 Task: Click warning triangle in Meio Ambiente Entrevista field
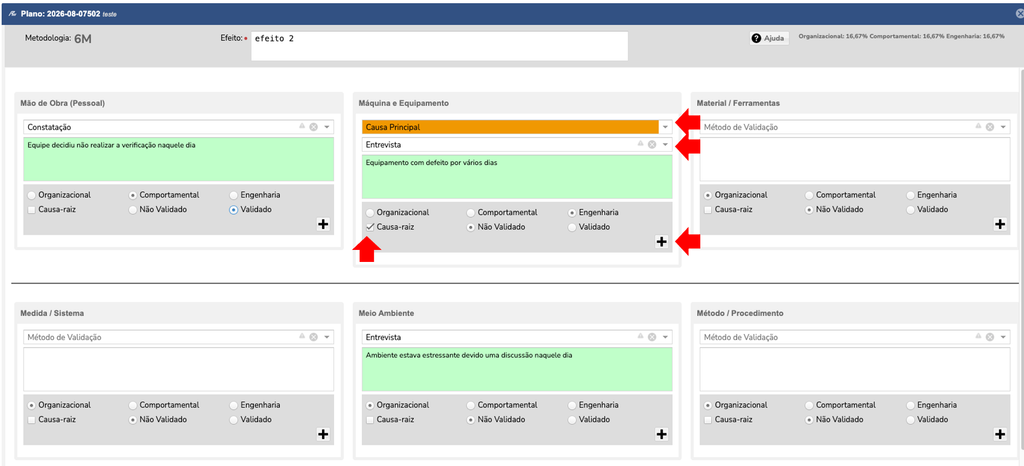[x=640, y=337]
